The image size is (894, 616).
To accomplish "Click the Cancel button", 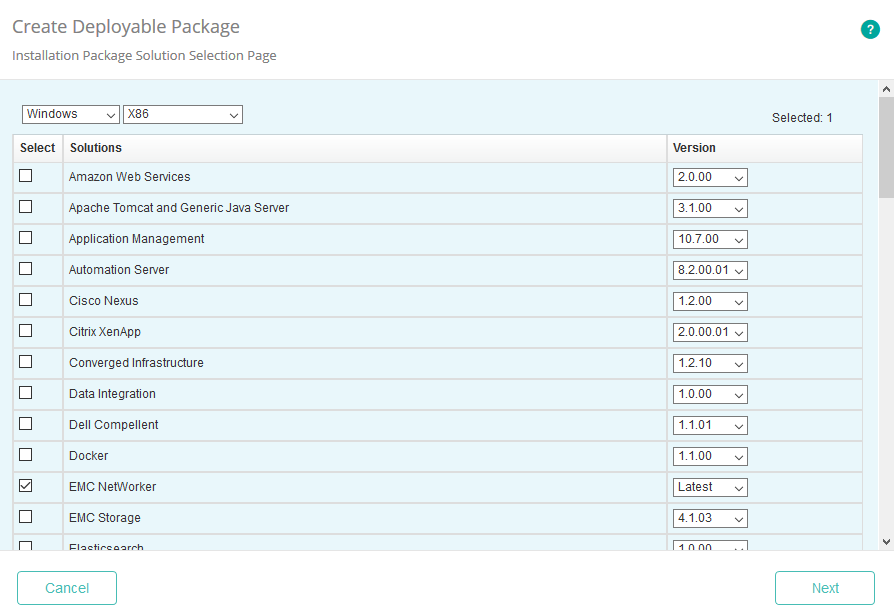I will click(x=66, y=588).
